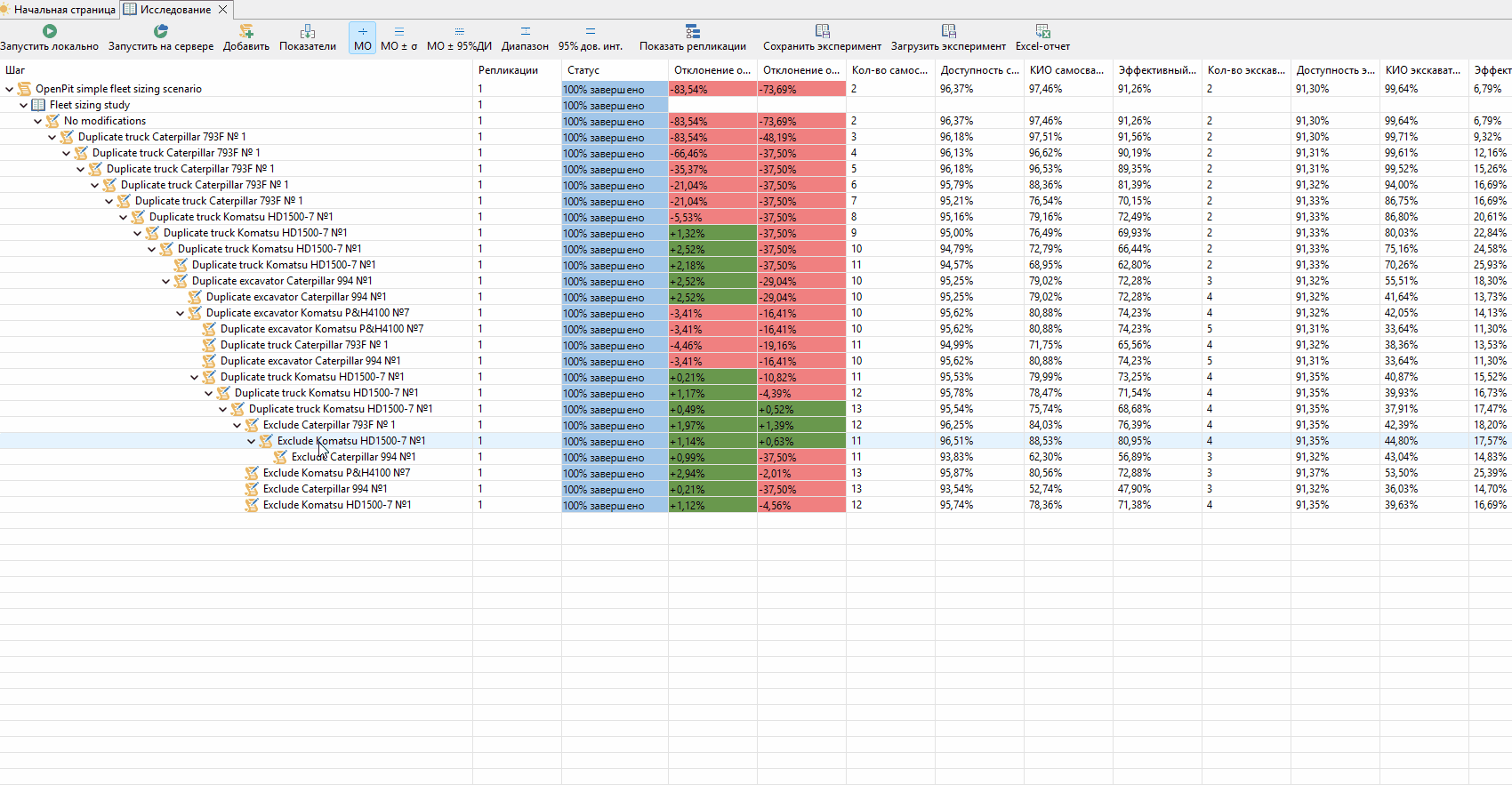Click the Запустить локально run icon
This screenshot has height=785, width=1512.
50,31
